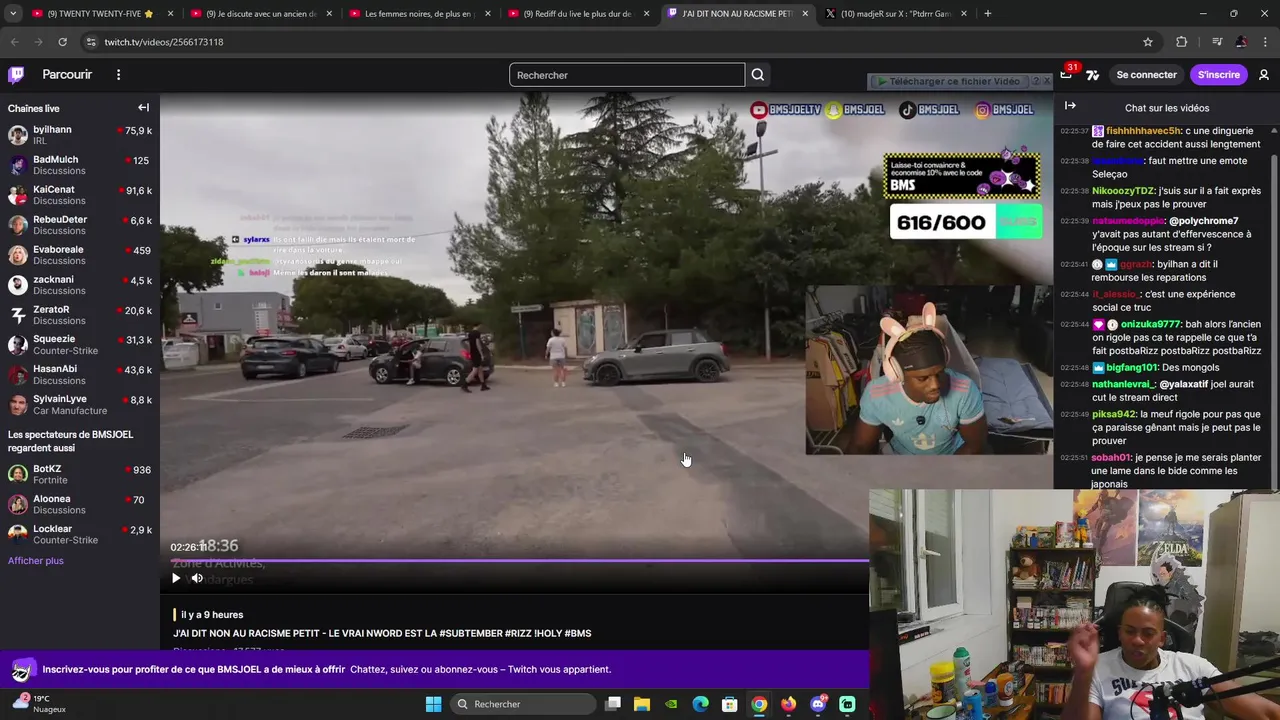Open Microsoft Store from taskbar
1280x720 pixels.
coord(730,704)
